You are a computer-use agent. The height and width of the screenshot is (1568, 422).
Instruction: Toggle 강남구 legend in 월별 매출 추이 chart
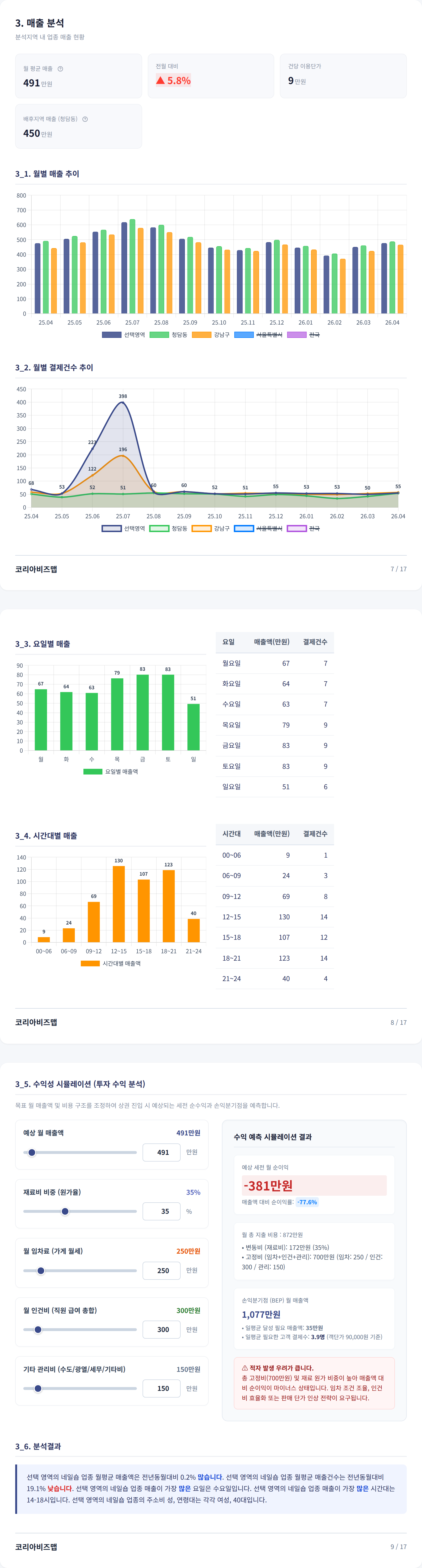[x=211, y=335]
